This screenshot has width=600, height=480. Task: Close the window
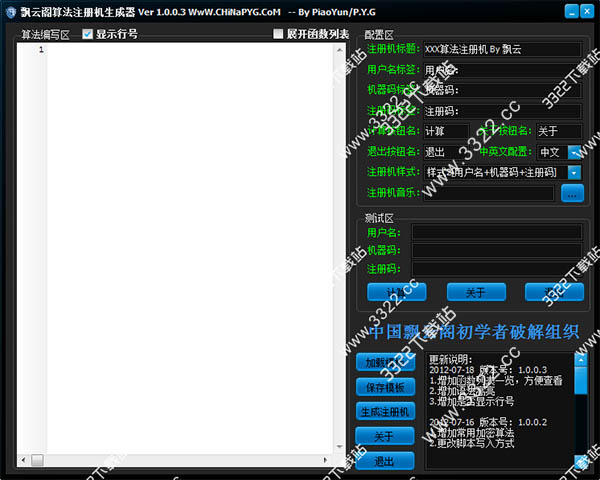(x=587, y=12)
